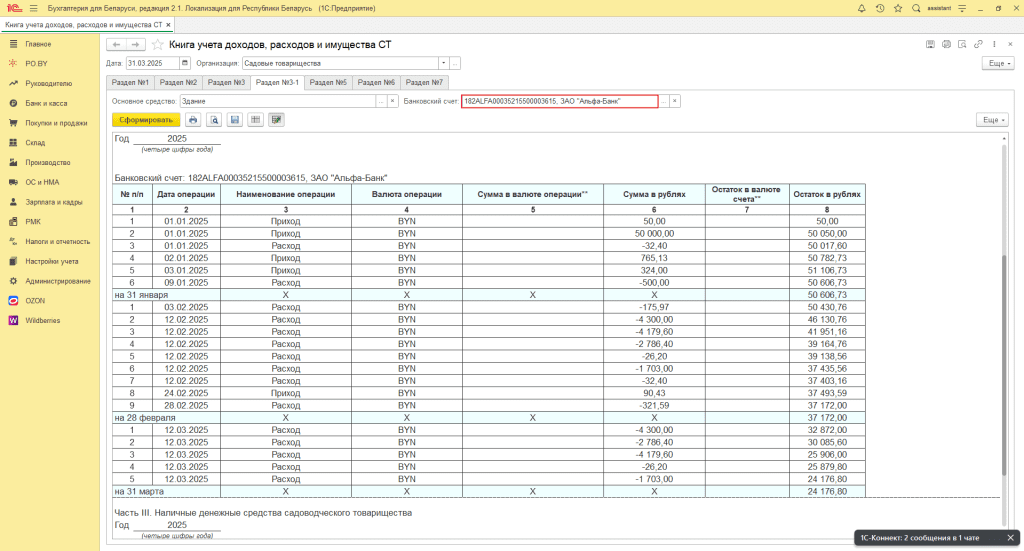Open the Налоги и отчетность section

click(57, 242)
